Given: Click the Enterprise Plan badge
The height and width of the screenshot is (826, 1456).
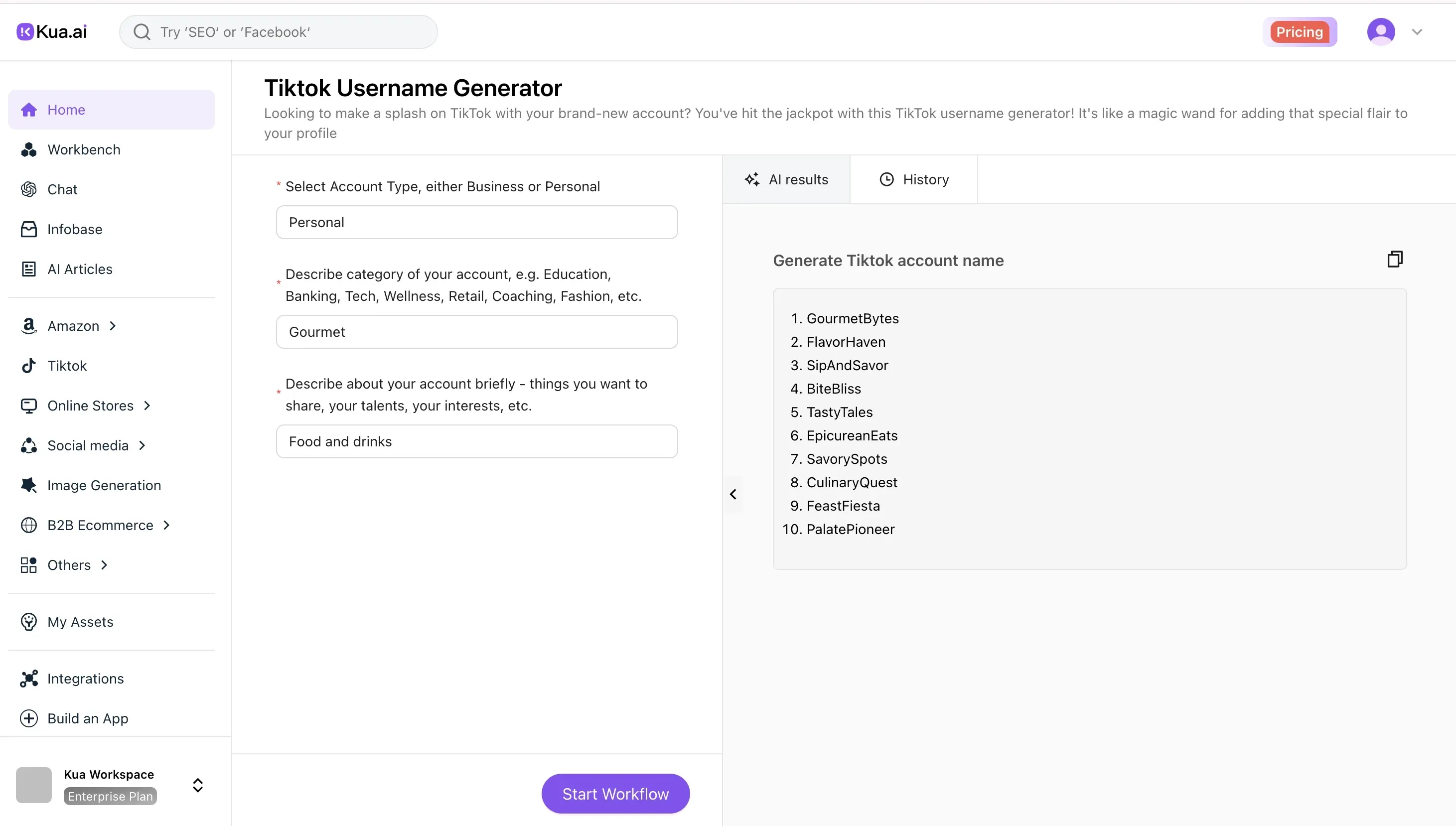Looking at the screenshot, I should (110, 796).
